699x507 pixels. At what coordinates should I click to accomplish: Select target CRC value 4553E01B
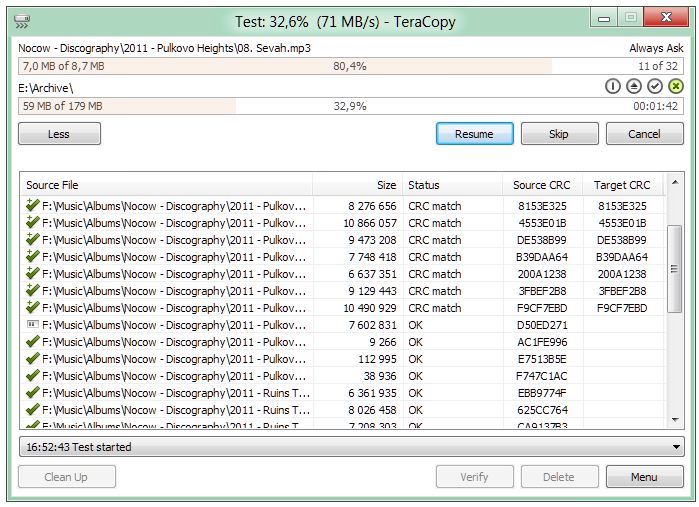[x=622, y=223]
